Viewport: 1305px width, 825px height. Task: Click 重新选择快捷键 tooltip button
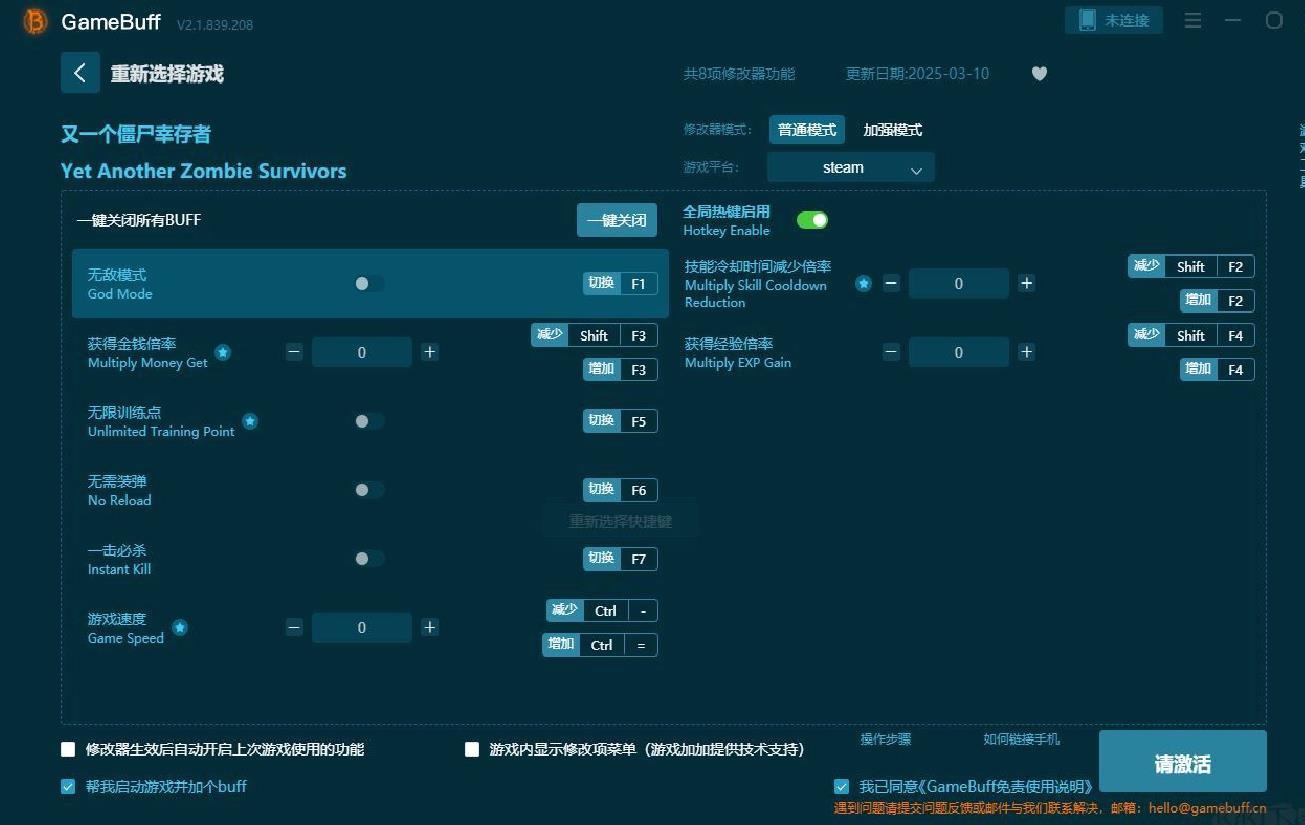pos(620,521)
